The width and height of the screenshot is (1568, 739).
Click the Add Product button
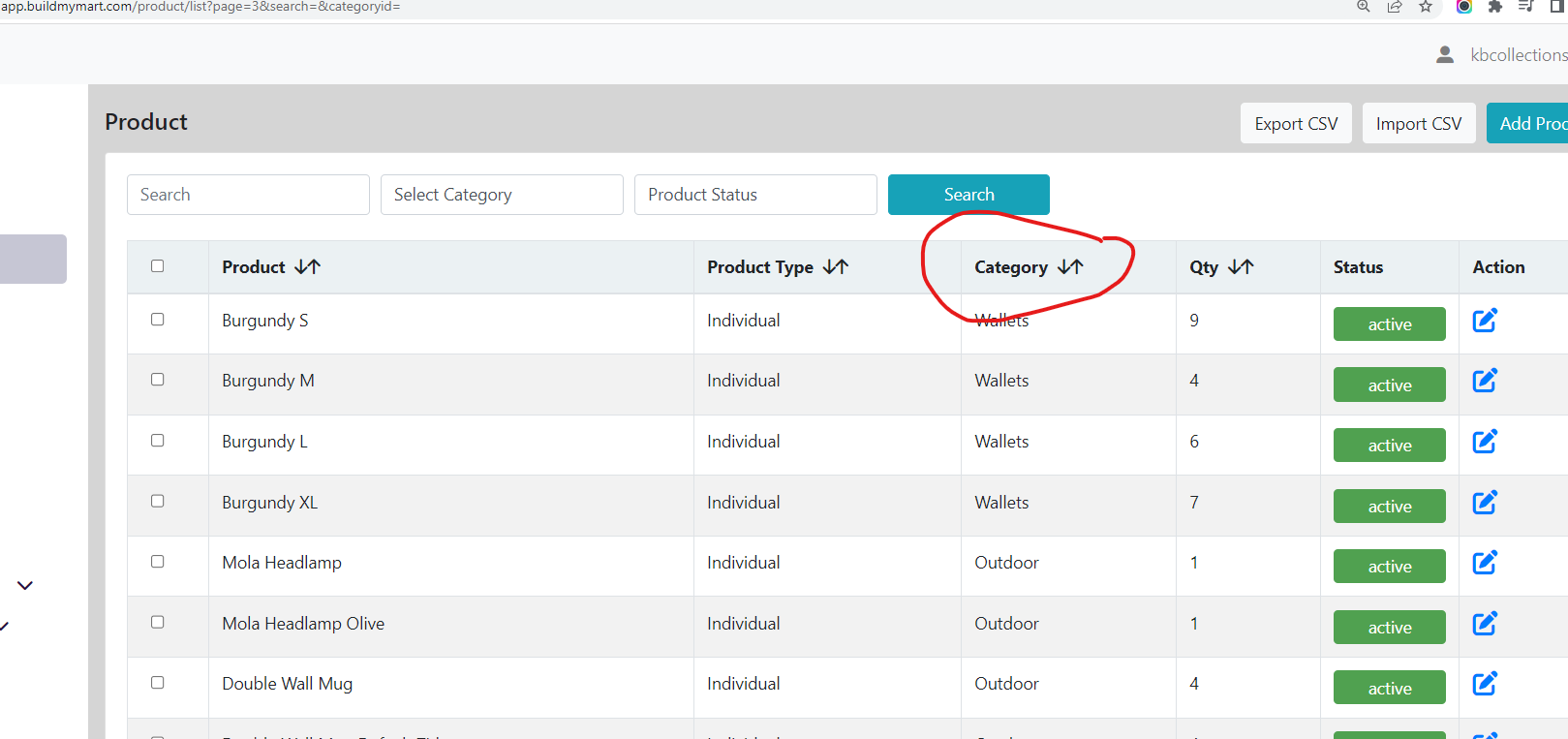click(x=1527, y=123)
